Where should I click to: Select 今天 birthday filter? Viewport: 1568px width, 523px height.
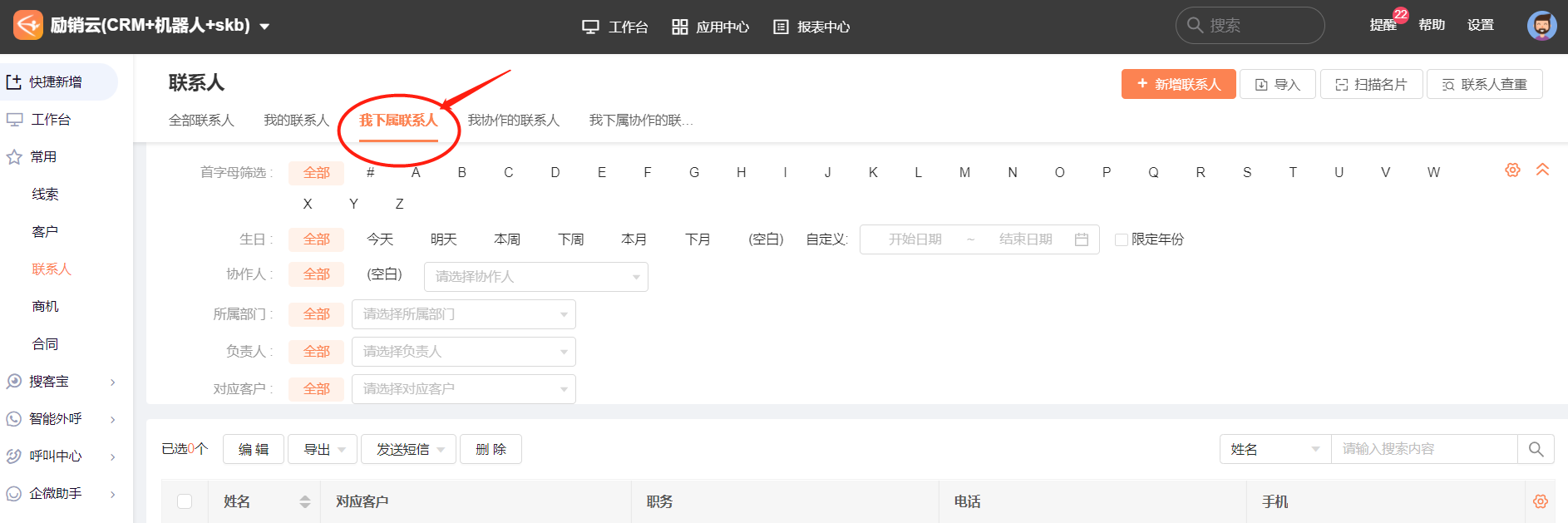click(380, 239)
